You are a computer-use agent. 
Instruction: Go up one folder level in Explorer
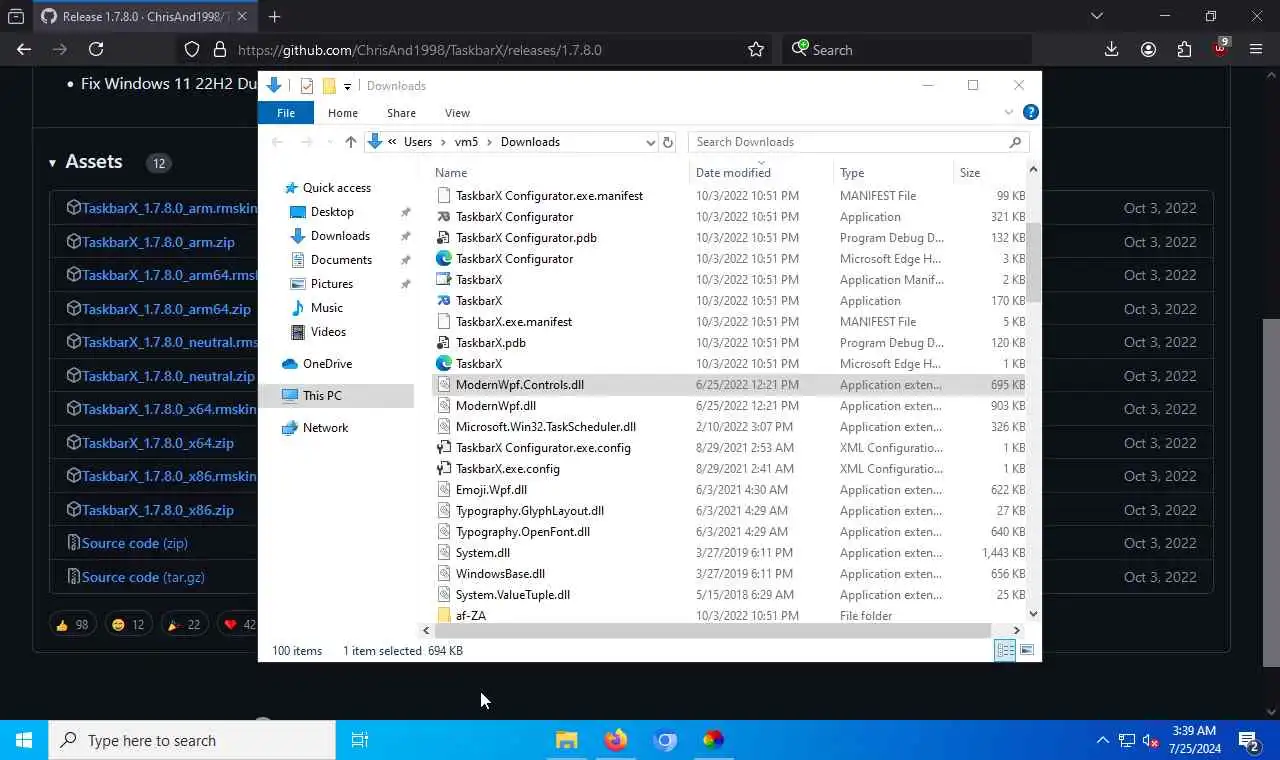pyautogui.click(x=350, y=142)
